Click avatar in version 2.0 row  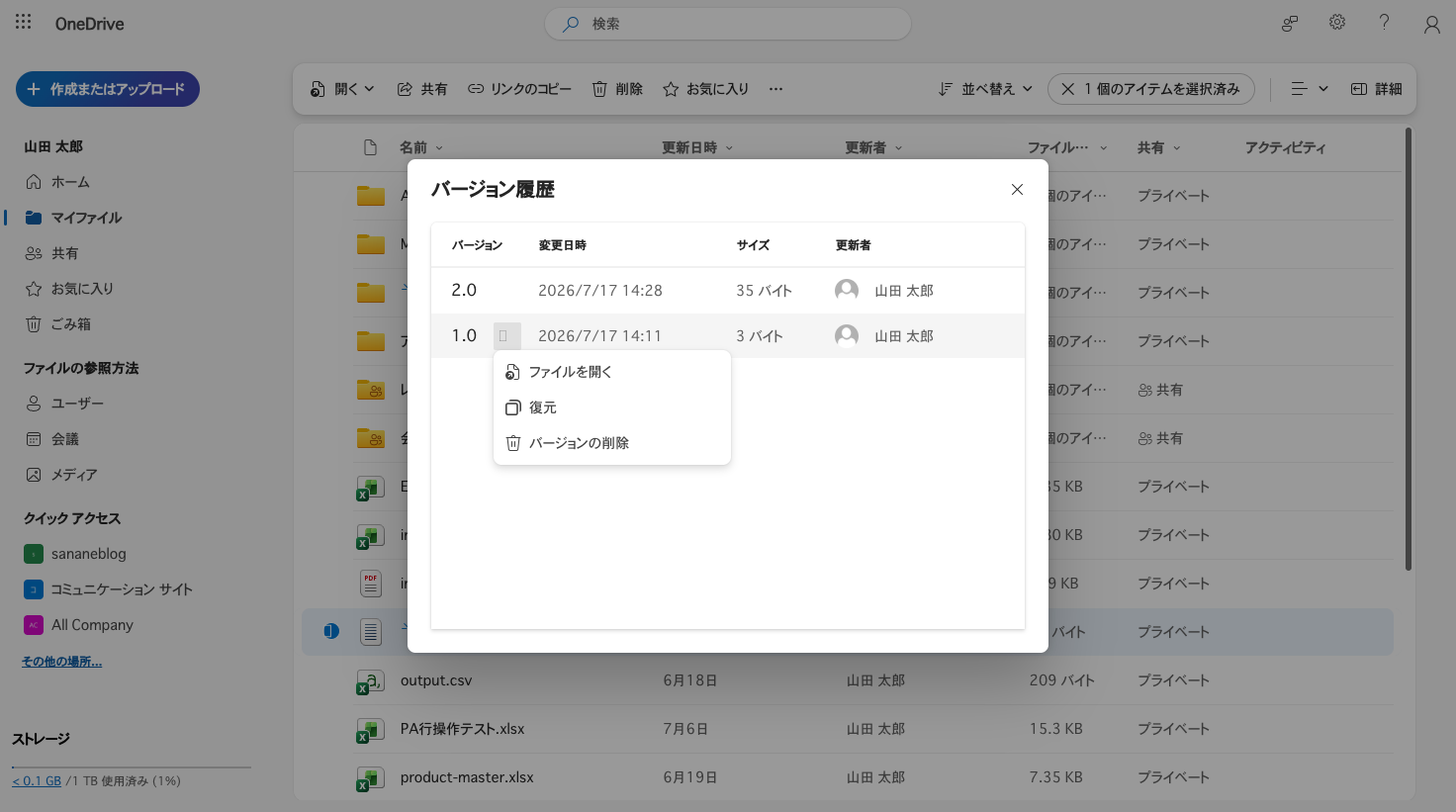point(847,290)
